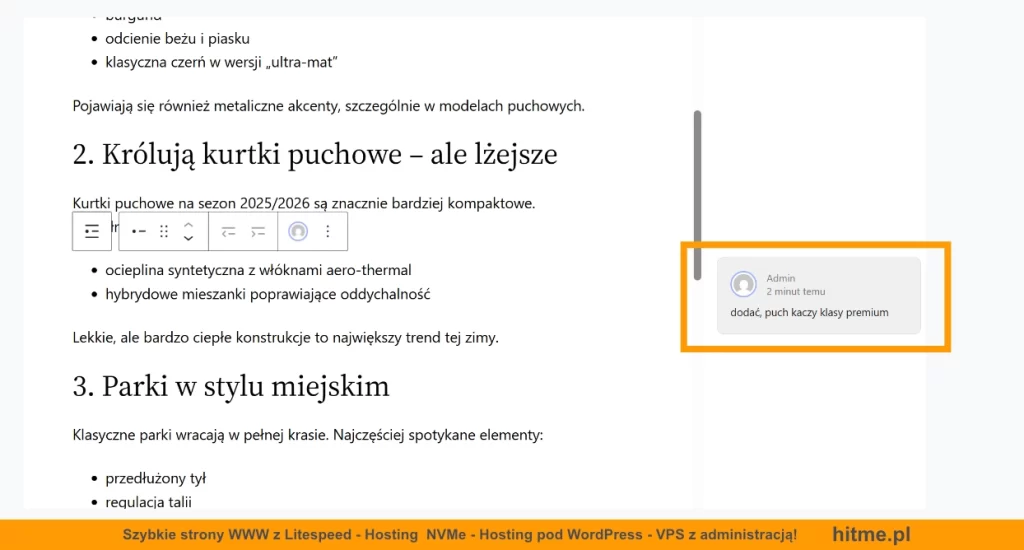Viewport: 1024px width, 550px height.
Task: Click list item 'regulacja talii'
Action: click(148, 502)
